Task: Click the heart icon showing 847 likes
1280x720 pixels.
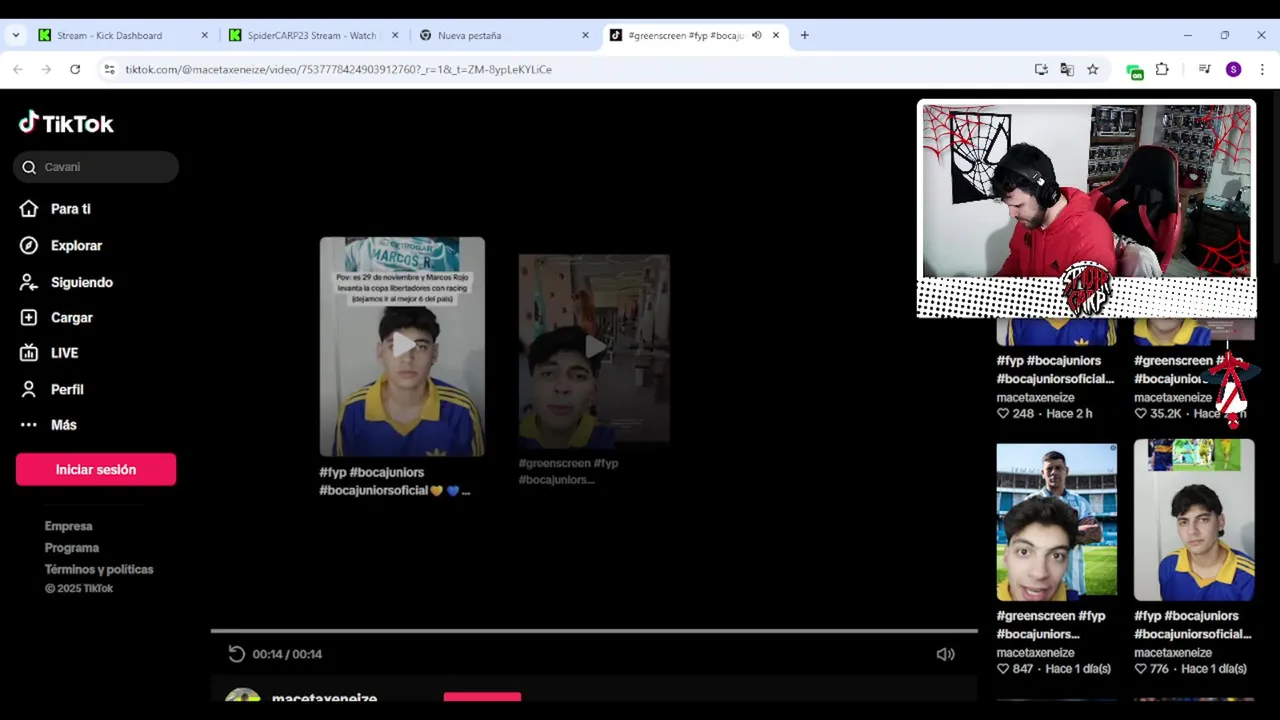Action: tap(1003, 669)
